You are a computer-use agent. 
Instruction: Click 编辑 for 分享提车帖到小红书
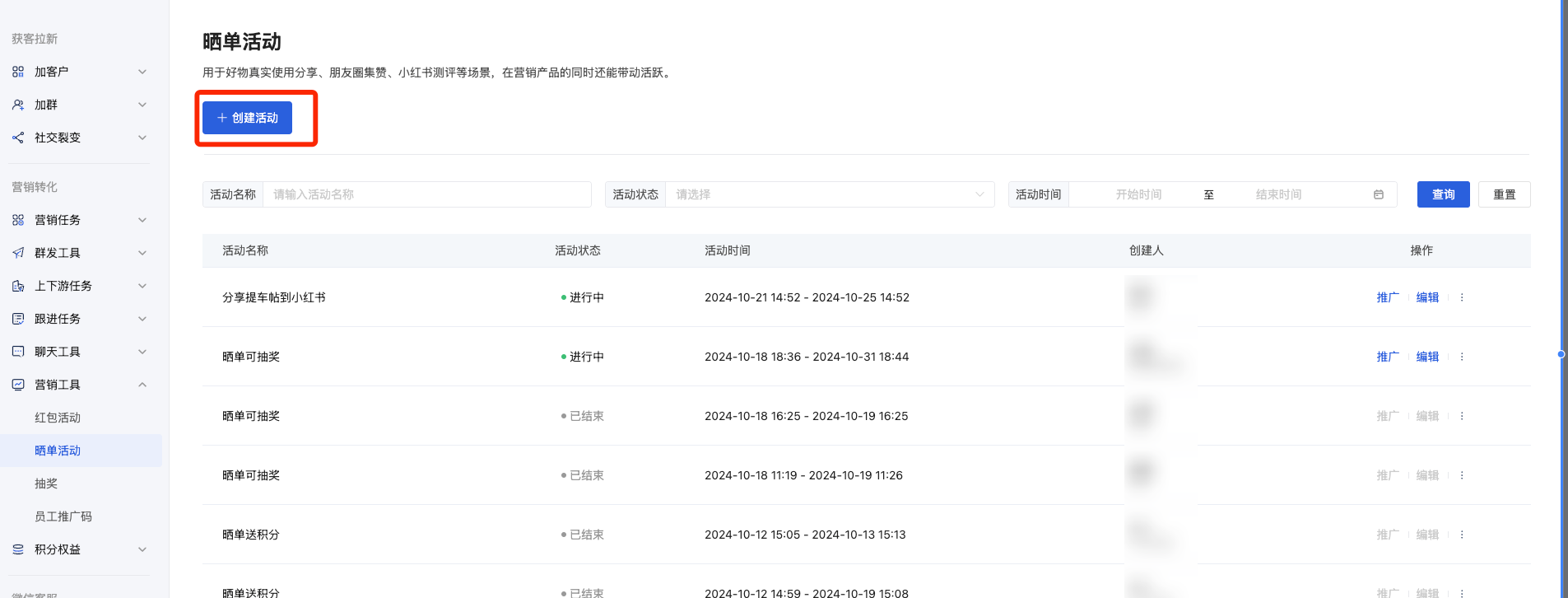coord(1427,297)
